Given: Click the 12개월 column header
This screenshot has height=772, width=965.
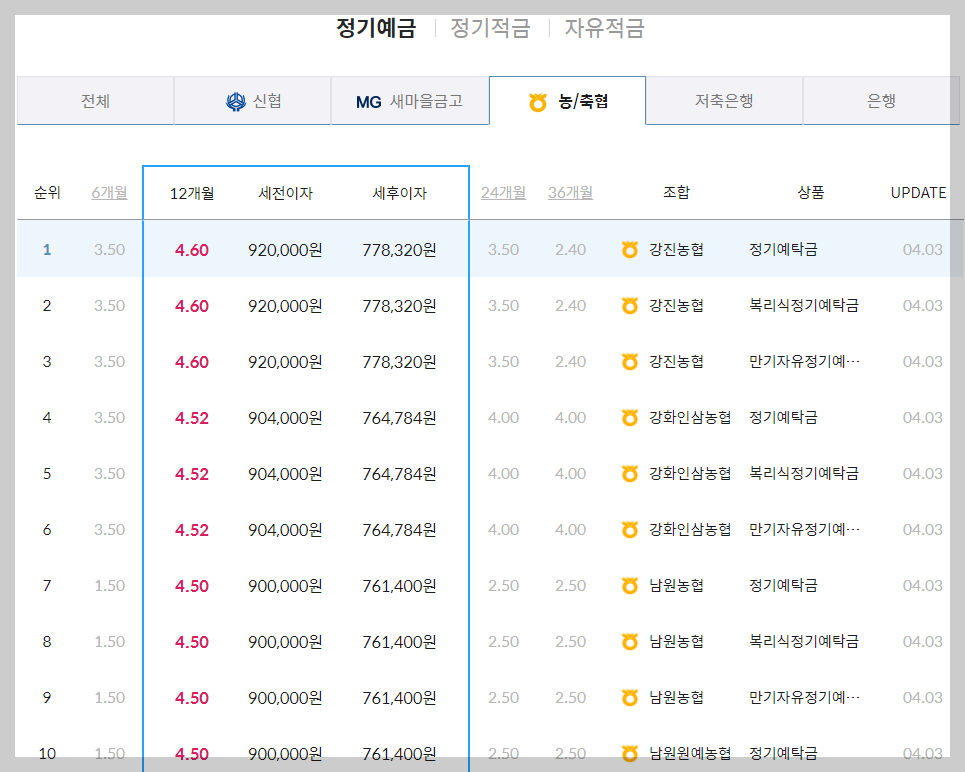Looking at the screenshot, I should tap(192, 193).
